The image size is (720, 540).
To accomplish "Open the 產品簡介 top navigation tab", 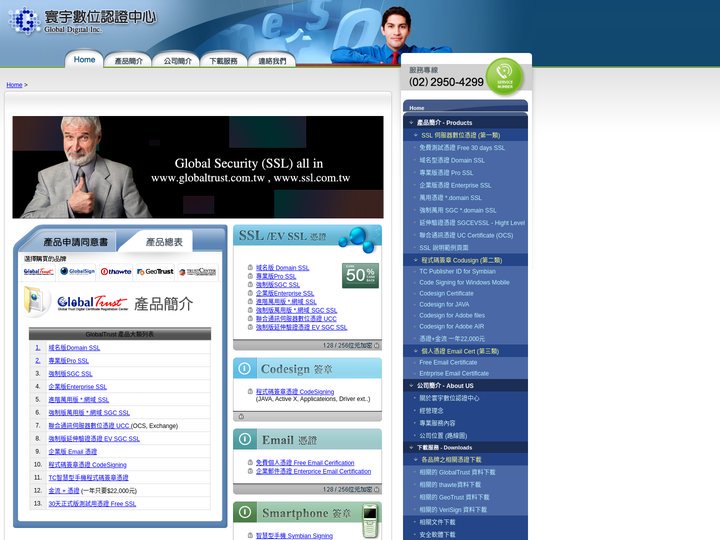I will (128, 61).
